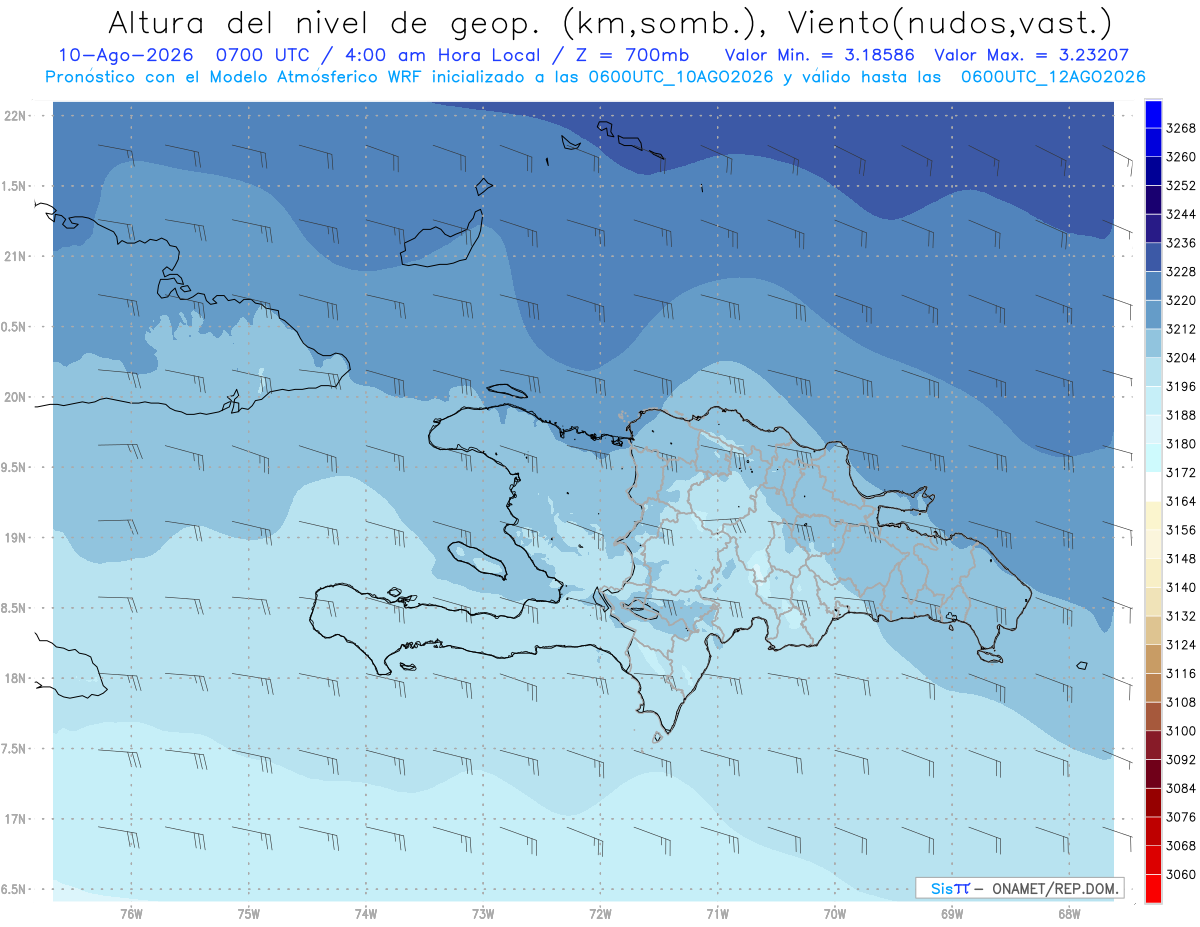Click the 3164 colorbar label
The width and height of the screenshot is (1200, 927).
1181,501
